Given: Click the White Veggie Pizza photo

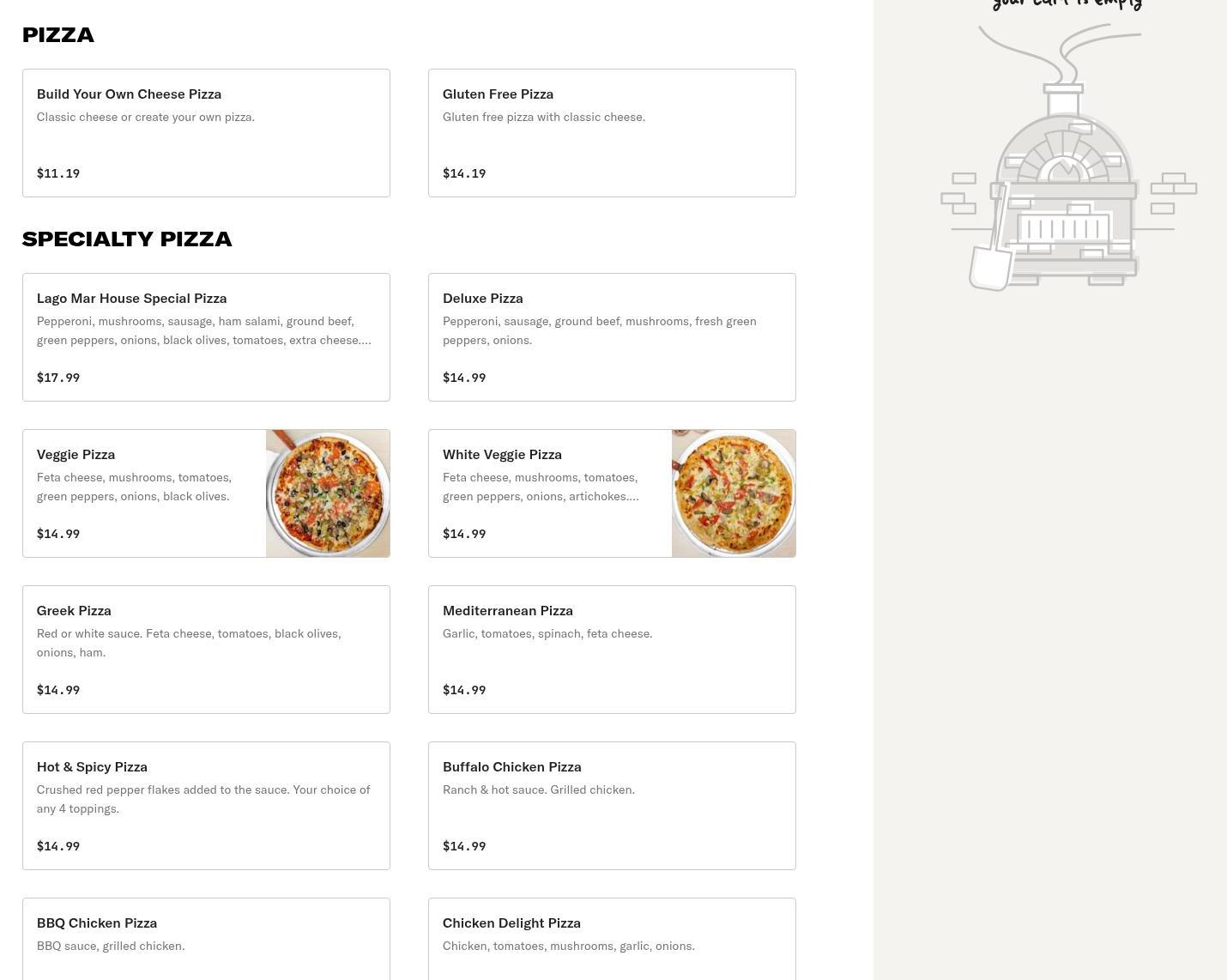Looking at the screenshot, I should (x=734, y=493).
